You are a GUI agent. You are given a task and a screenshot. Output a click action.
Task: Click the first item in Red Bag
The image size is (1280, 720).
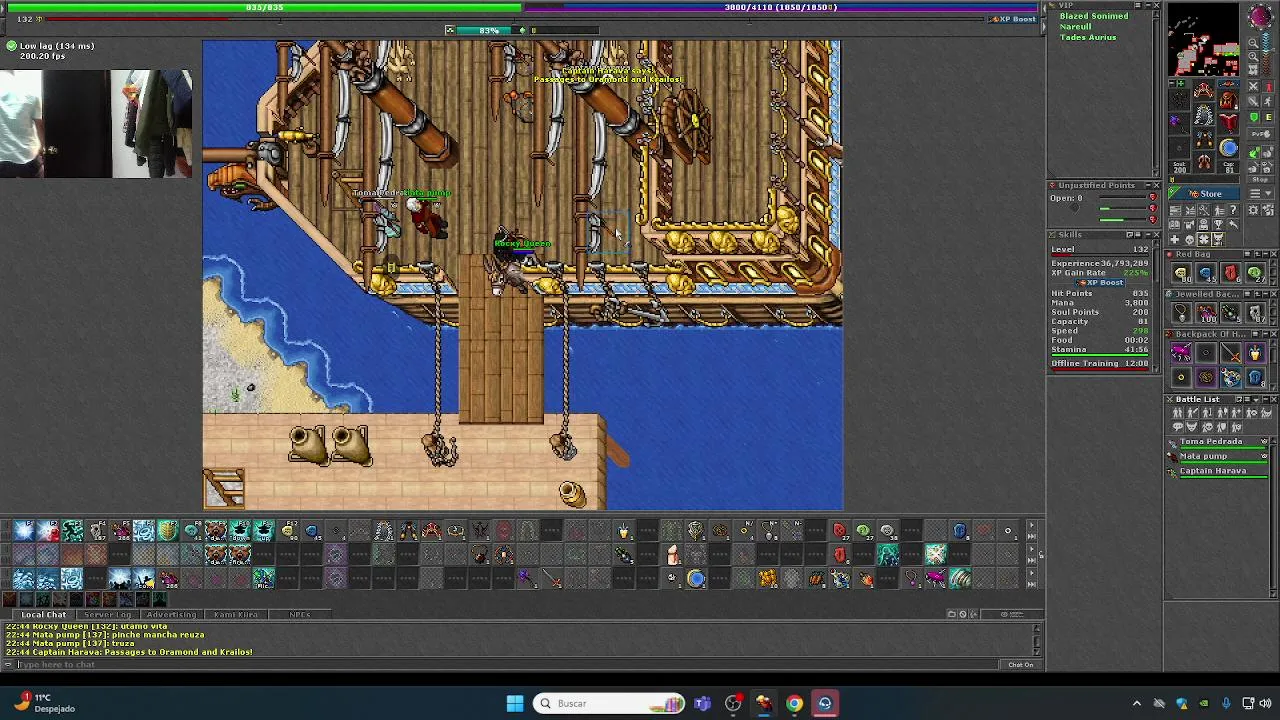(1182, 272)
